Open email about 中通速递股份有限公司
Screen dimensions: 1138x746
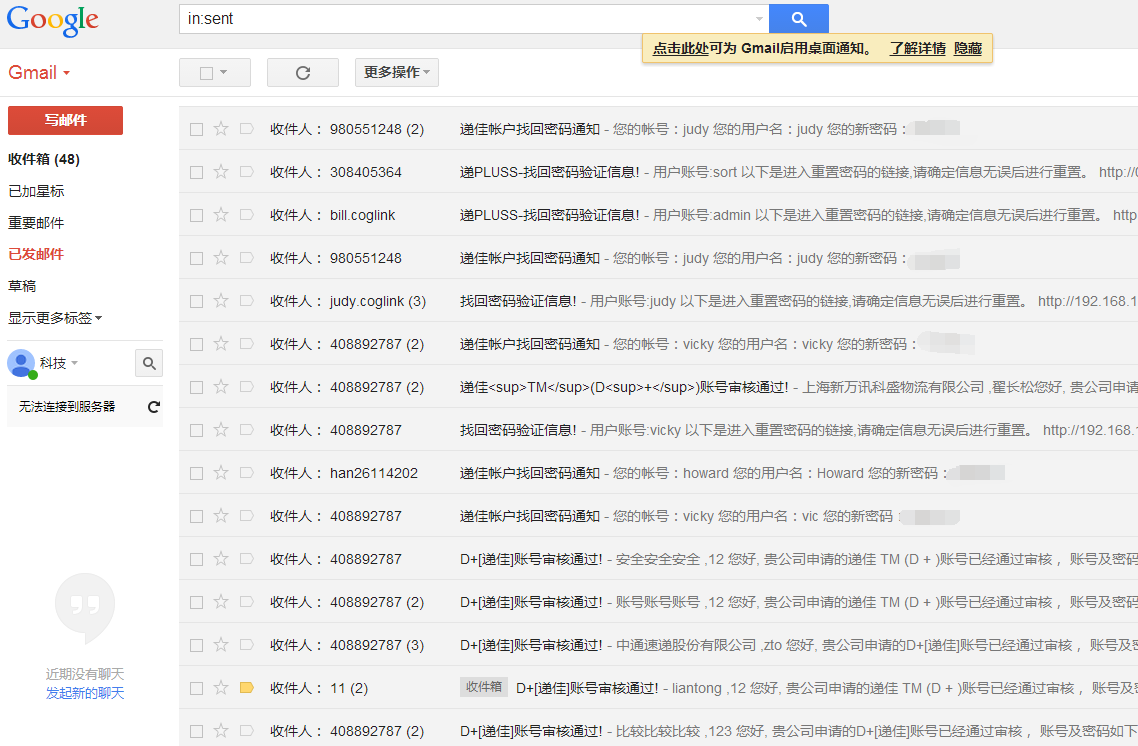point(658,645)
